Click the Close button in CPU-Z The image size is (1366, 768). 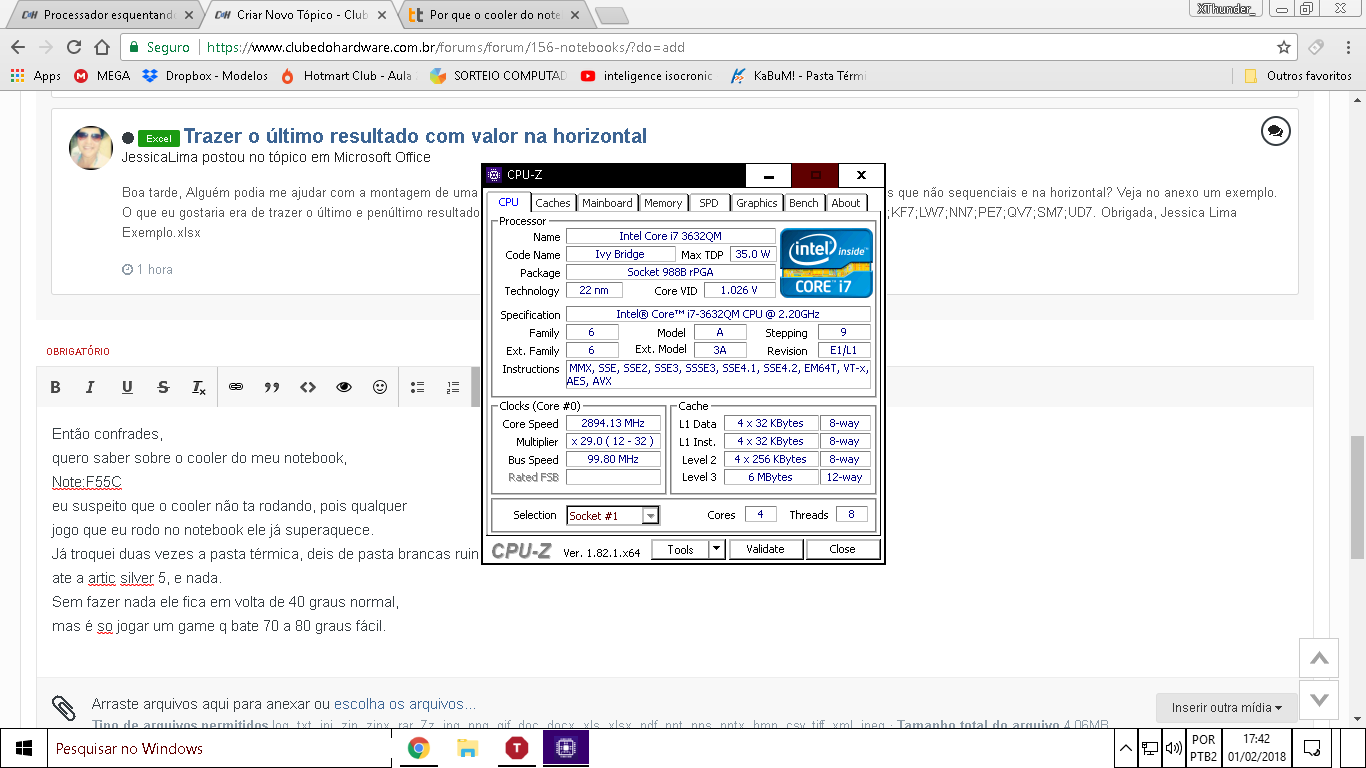click(842, 549)
